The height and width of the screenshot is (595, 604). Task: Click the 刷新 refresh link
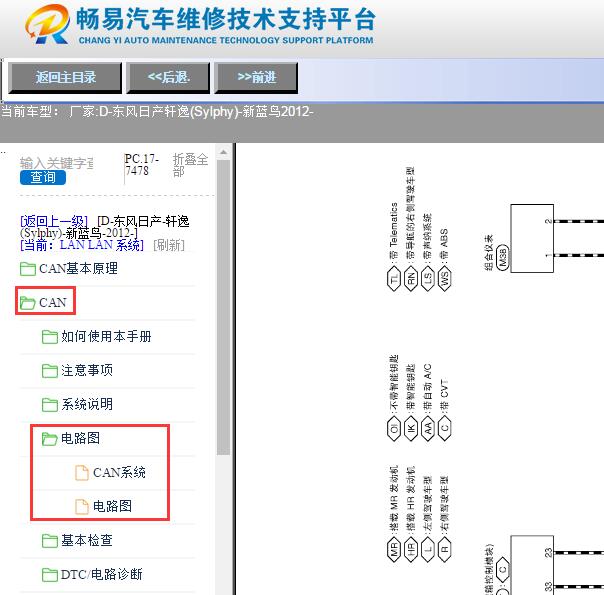coord(169,245)
